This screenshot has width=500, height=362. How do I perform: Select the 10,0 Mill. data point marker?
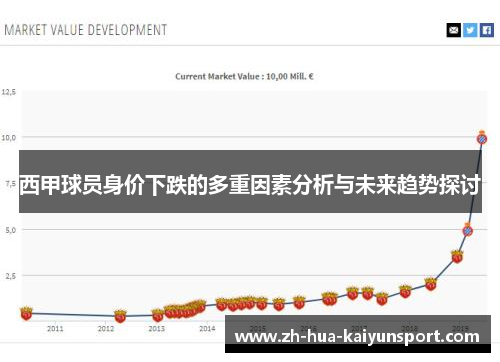pyautogui.click(x=482, y=138)
